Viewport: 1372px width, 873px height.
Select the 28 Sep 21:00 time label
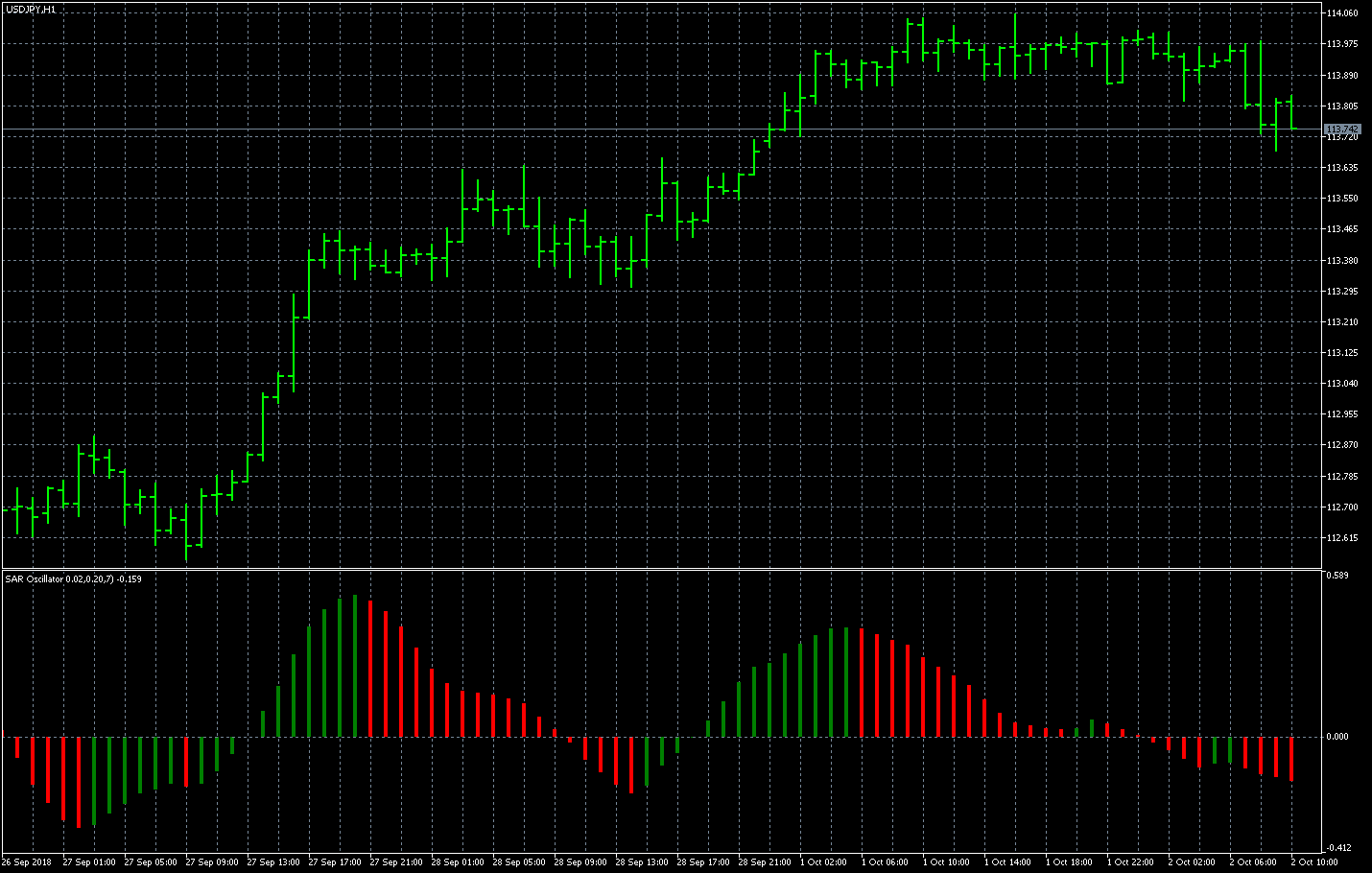765,862
